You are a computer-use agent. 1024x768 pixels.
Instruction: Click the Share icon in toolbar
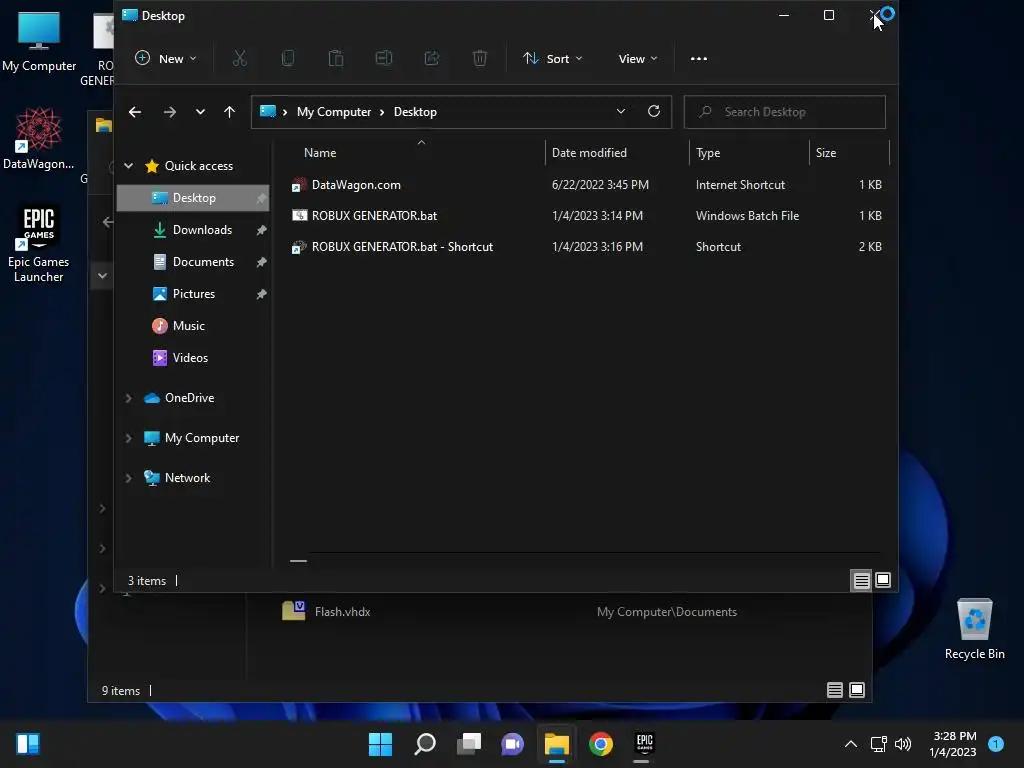click(x=432, y=59)
